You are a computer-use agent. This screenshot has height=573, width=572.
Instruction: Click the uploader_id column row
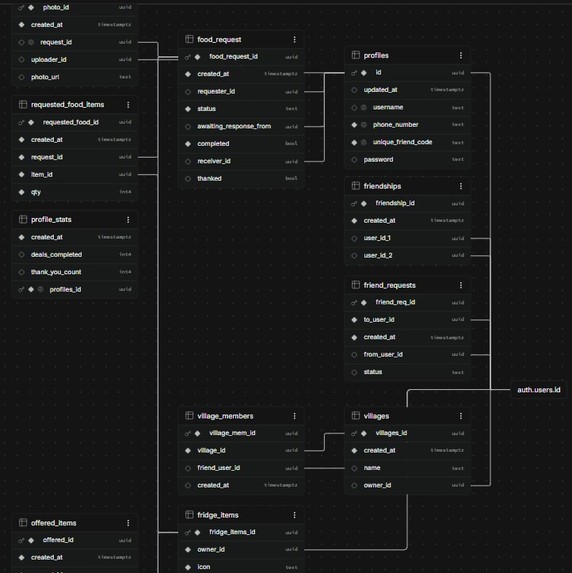point(75,60)
